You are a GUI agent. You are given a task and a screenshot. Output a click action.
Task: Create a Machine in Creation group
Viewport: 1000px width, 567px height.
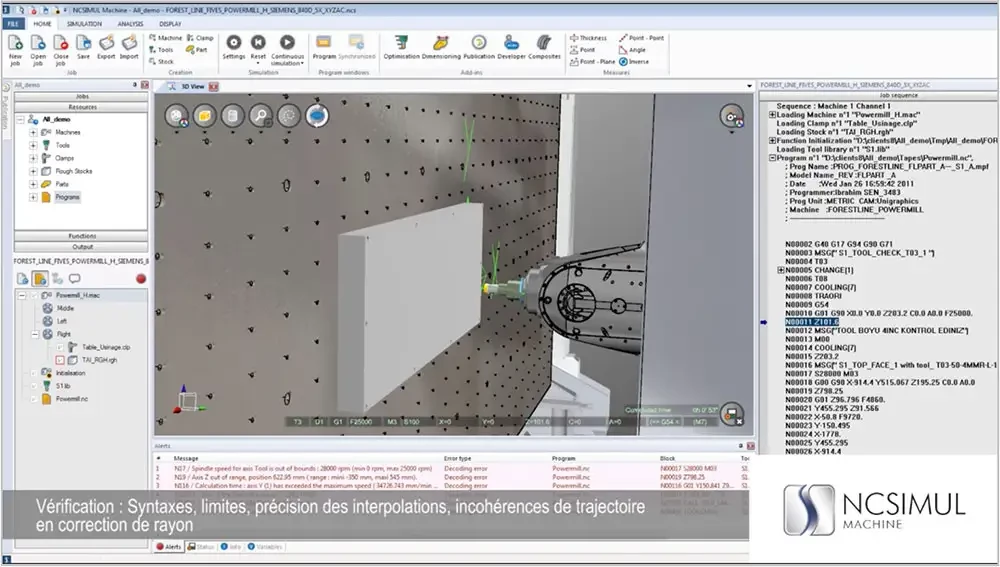(165, 38)
